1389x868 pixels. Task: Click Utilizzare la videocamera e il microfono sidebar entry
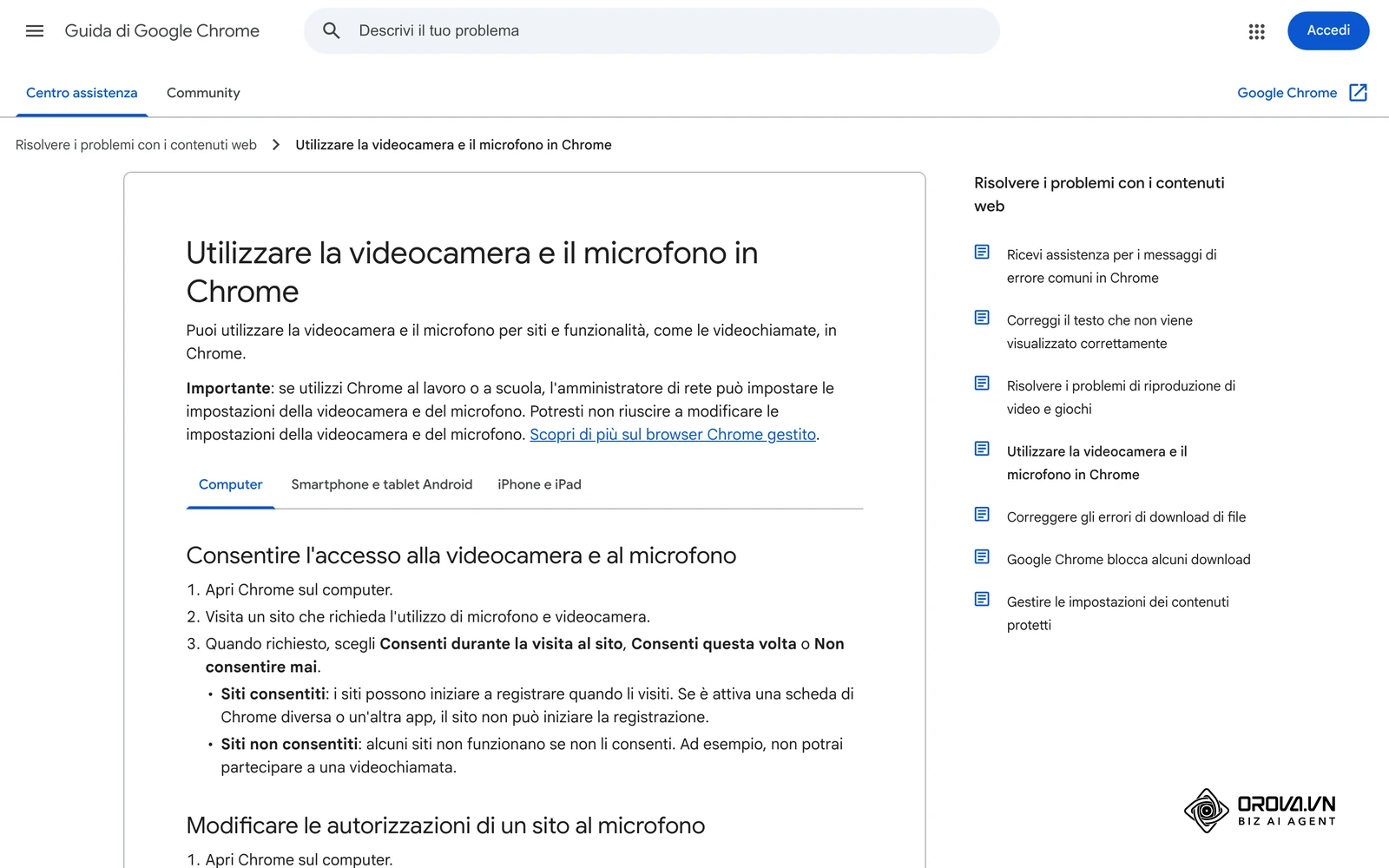[1096, 464]
